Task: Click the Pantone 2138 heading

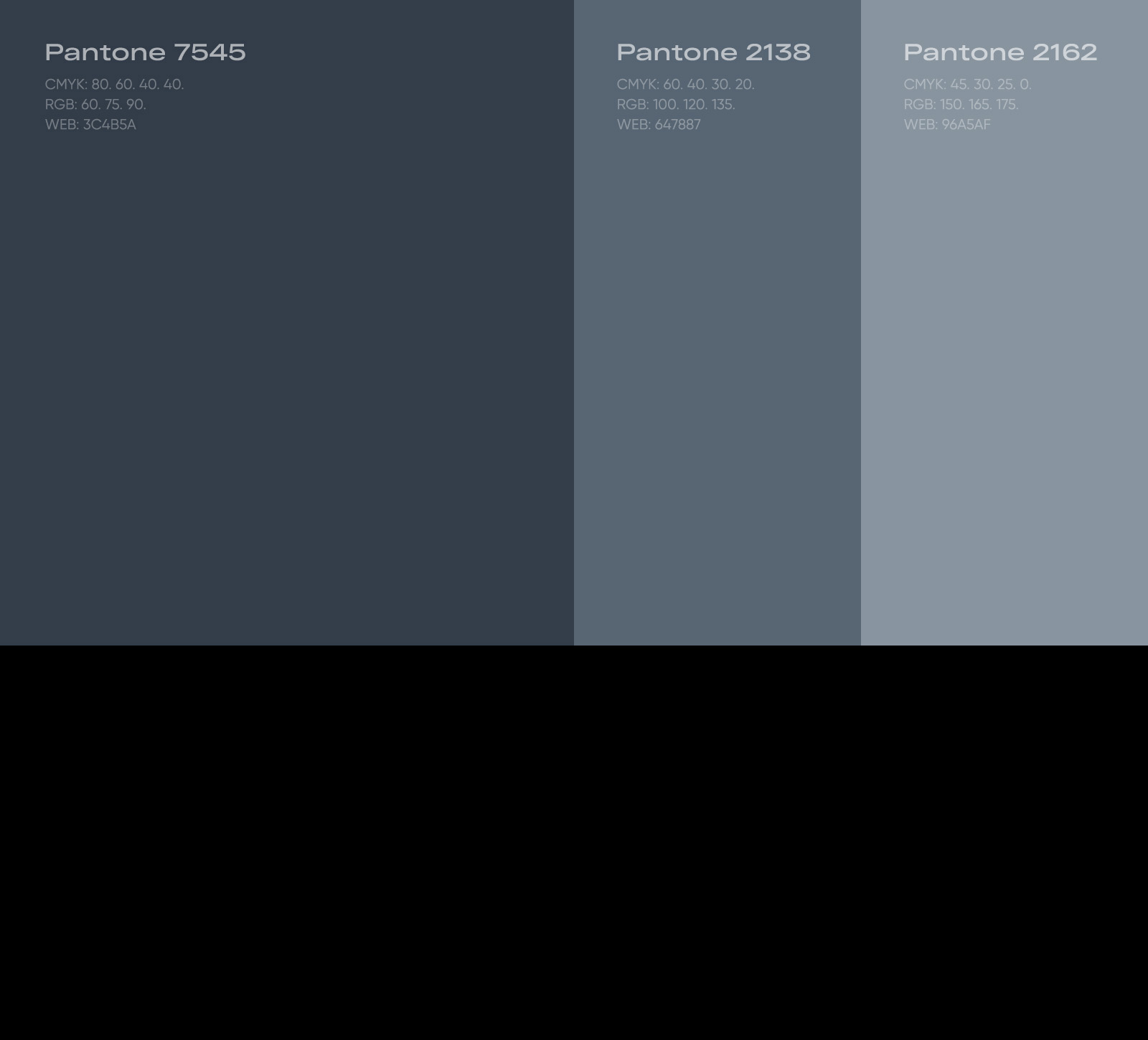Action: point(713,52)
